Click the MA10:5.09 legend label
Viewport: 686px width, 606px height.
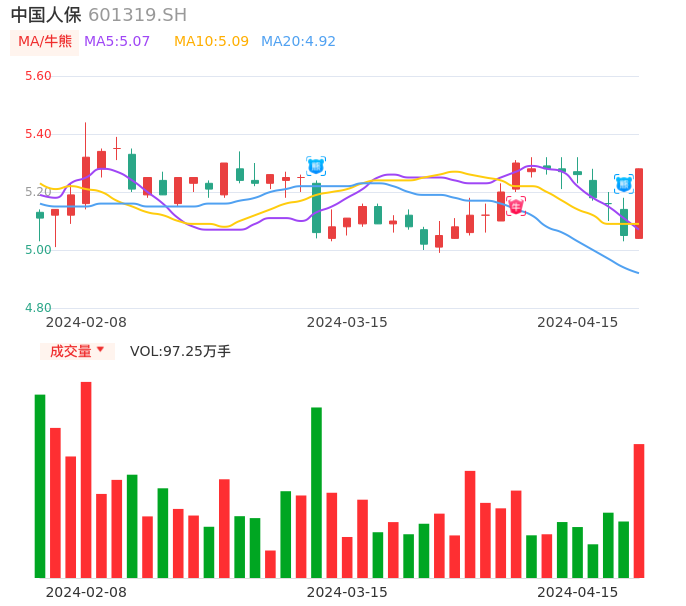(x=211, y=42)
